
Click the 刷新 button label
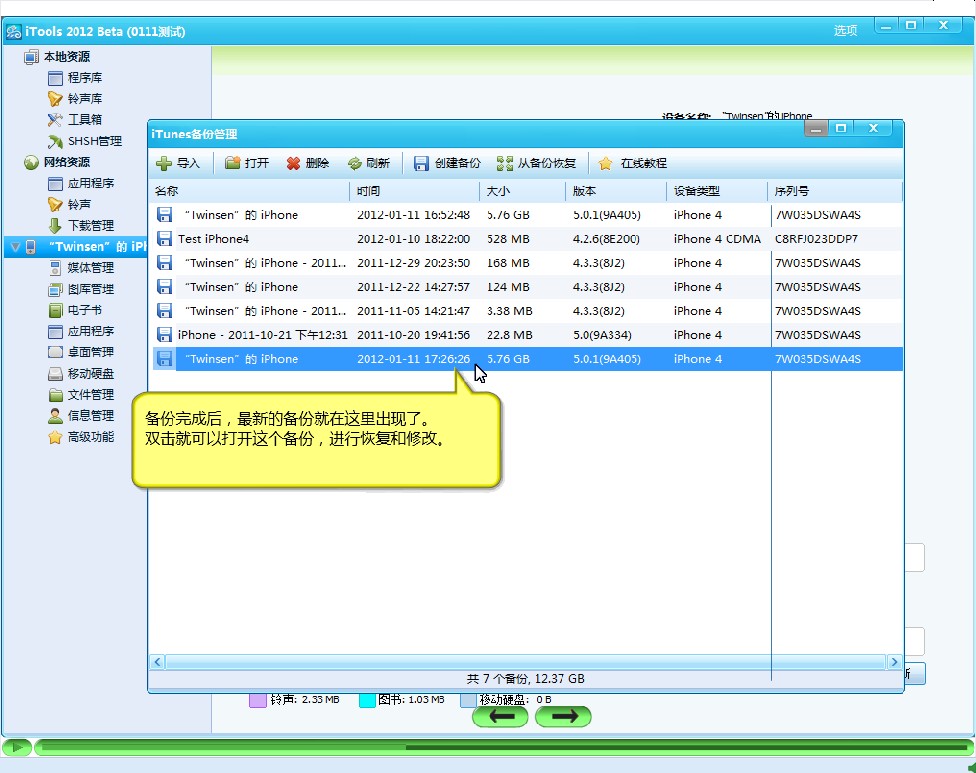378,163
